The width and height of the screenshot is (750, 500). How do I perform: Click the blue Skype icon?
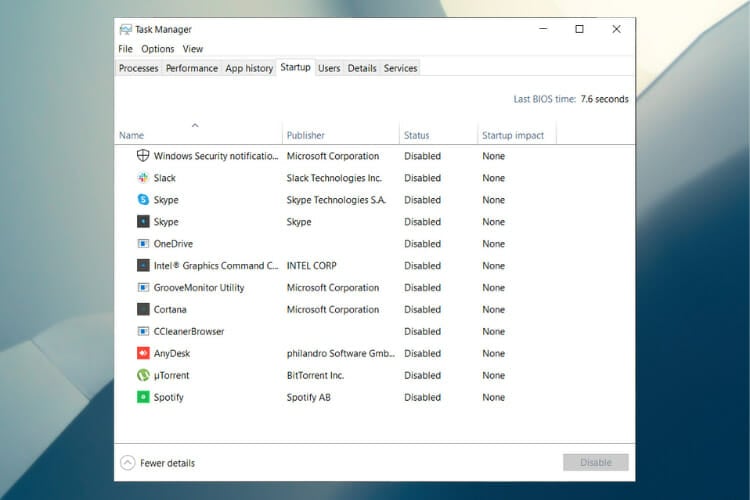[143, 200]
